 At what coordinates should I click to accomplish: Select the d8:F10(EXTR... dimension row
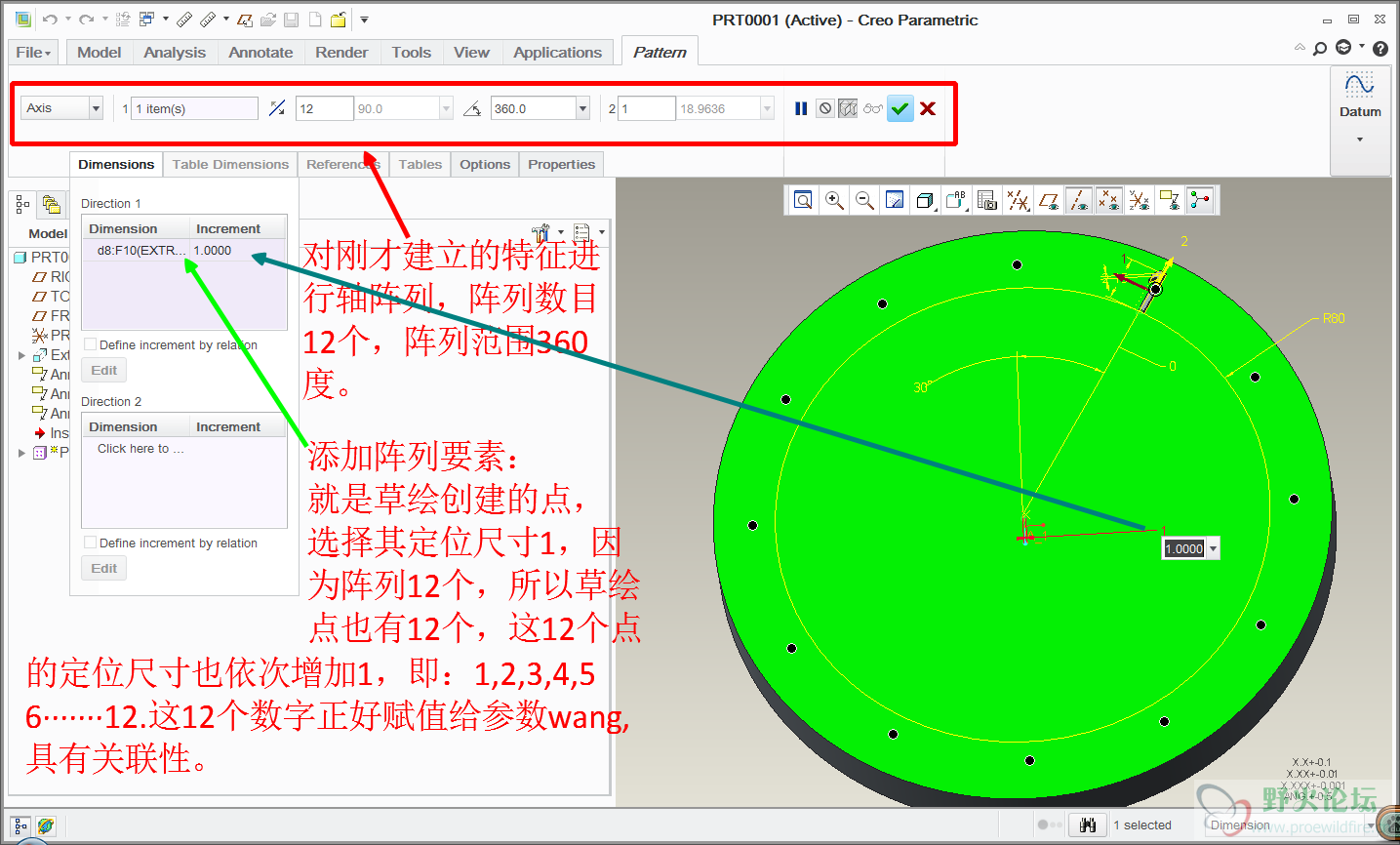pyautogui.click(x=184, y=251)
